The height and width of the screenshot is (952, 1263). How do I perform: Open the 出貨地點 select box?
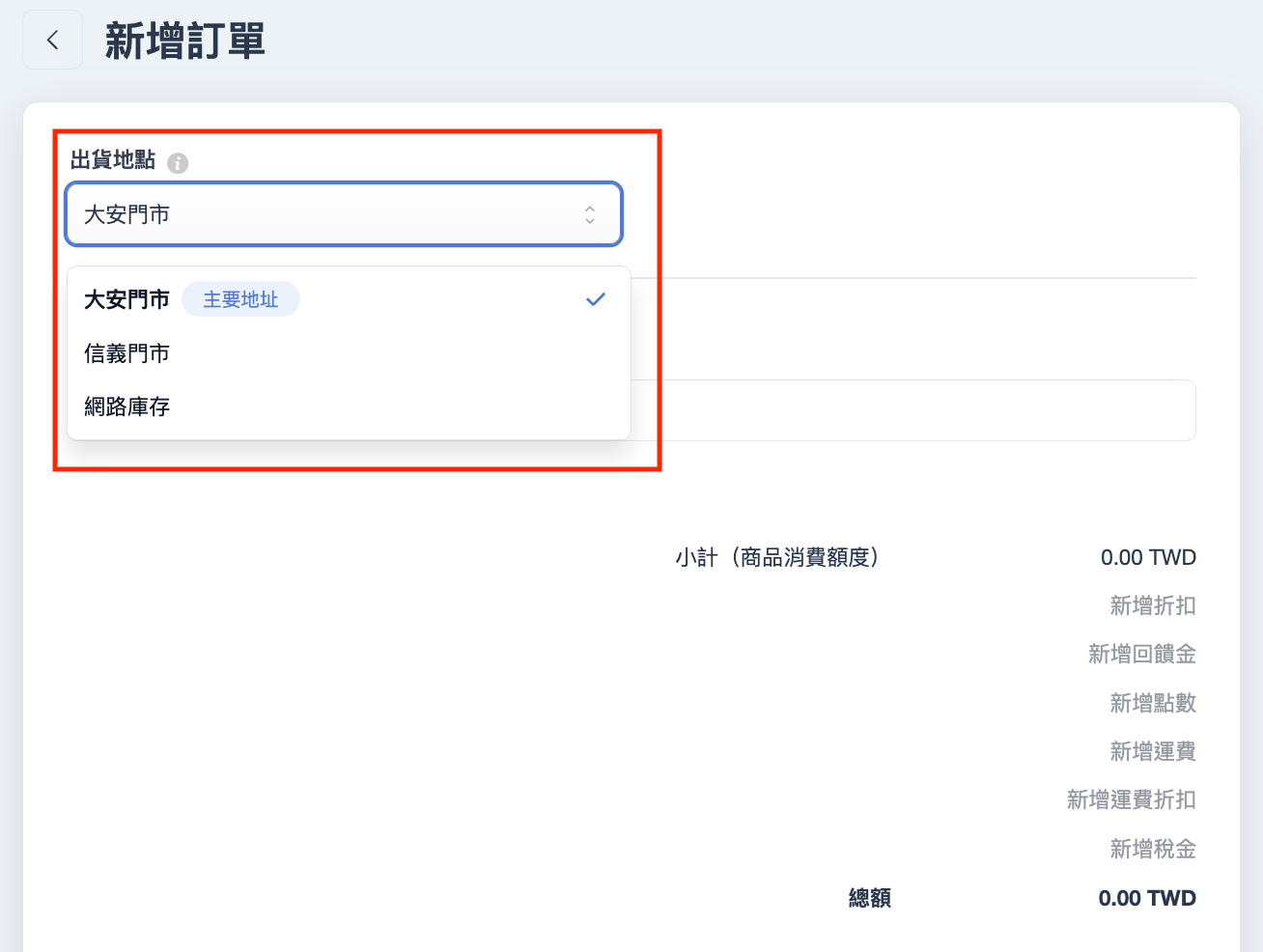(x=328, y=214)
